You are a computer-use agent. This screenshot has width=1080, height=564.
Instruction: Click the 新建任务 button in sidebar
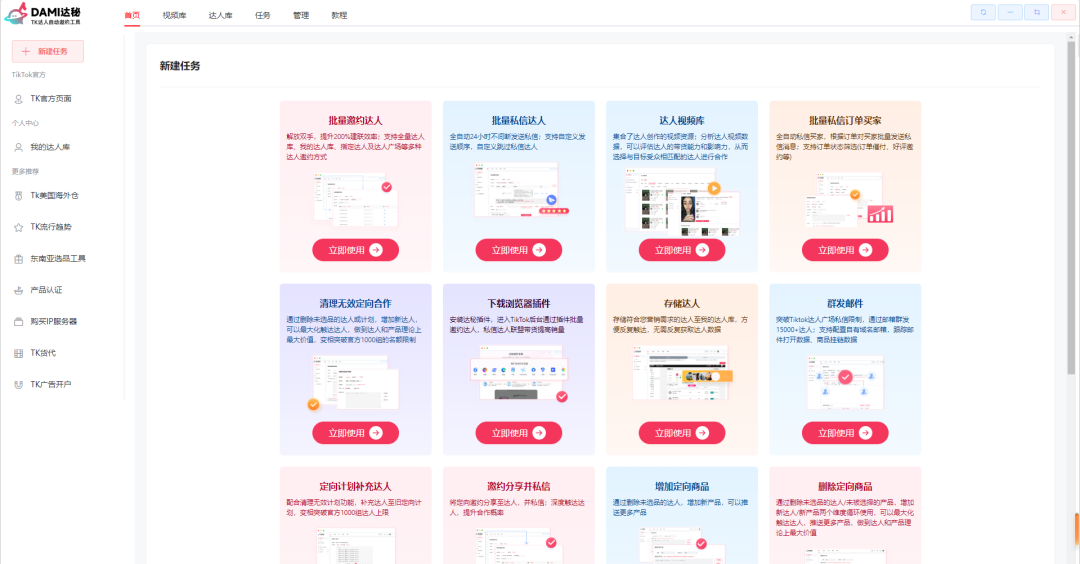point(47,51)
